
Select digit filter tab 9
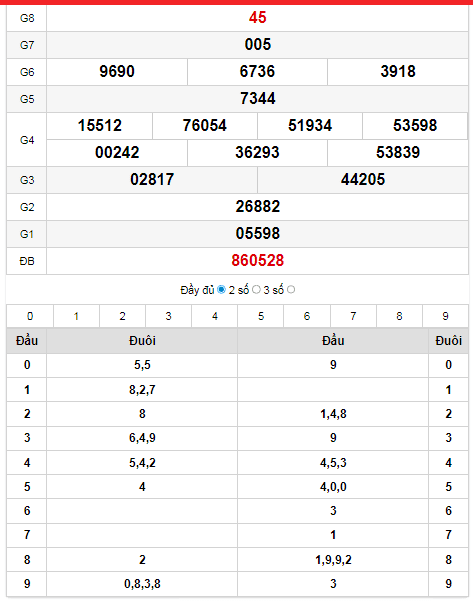pos(445,316)
